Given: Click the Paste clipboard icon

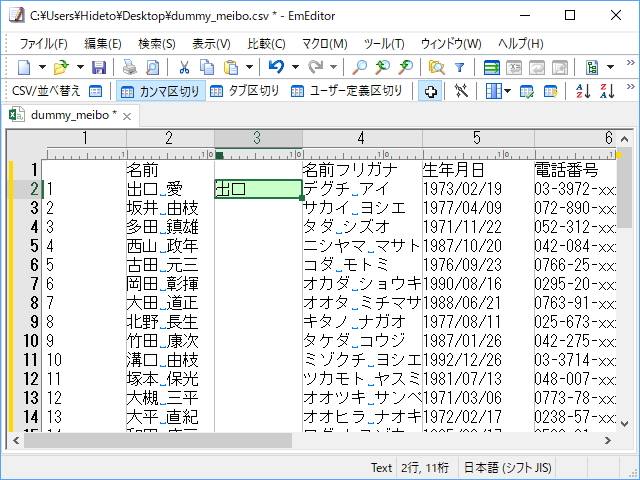Looking at the screenshot, I should [231, 67].
